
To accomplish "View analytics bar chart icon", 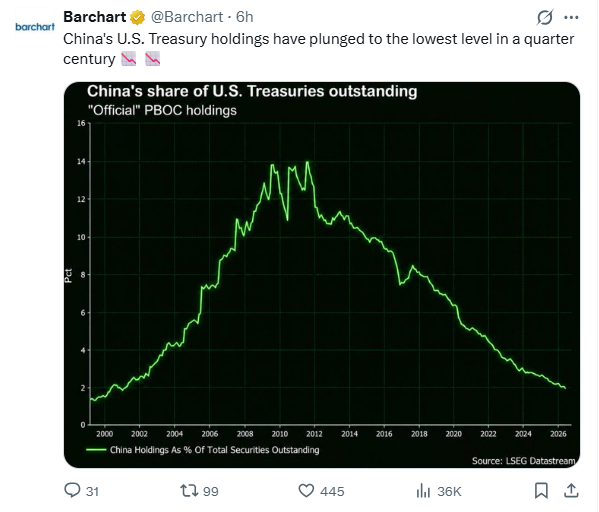I will tap(423, 491).
